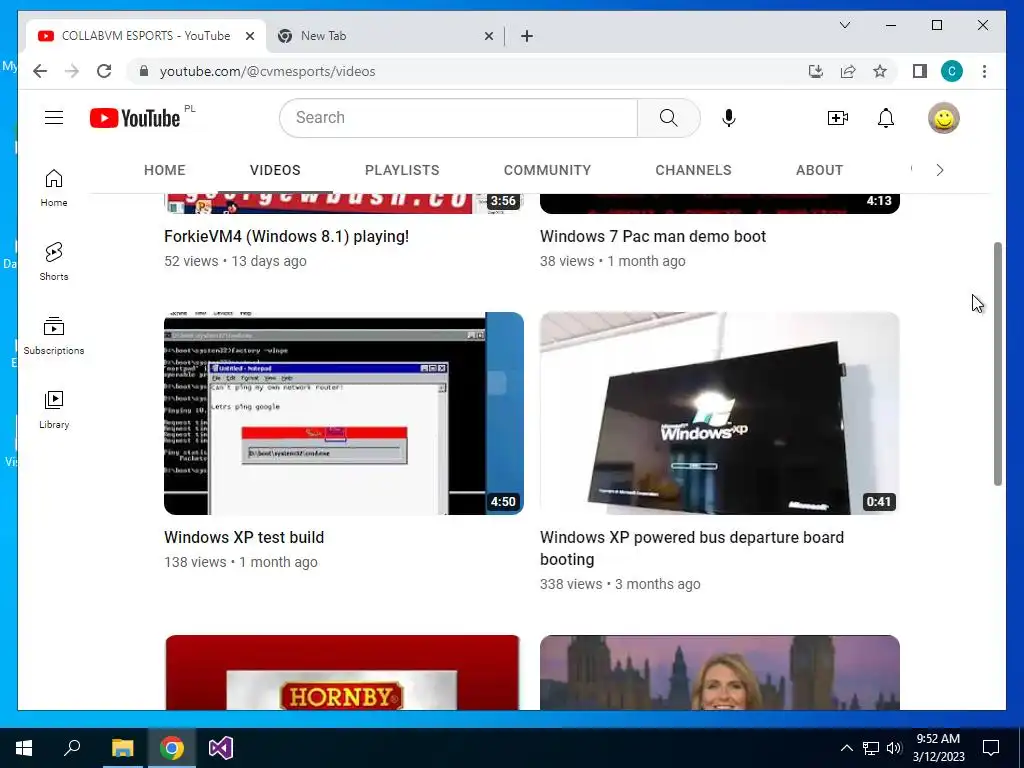Switch to the New Tab browser tab

pyautogui.click(x=385, y=36)
